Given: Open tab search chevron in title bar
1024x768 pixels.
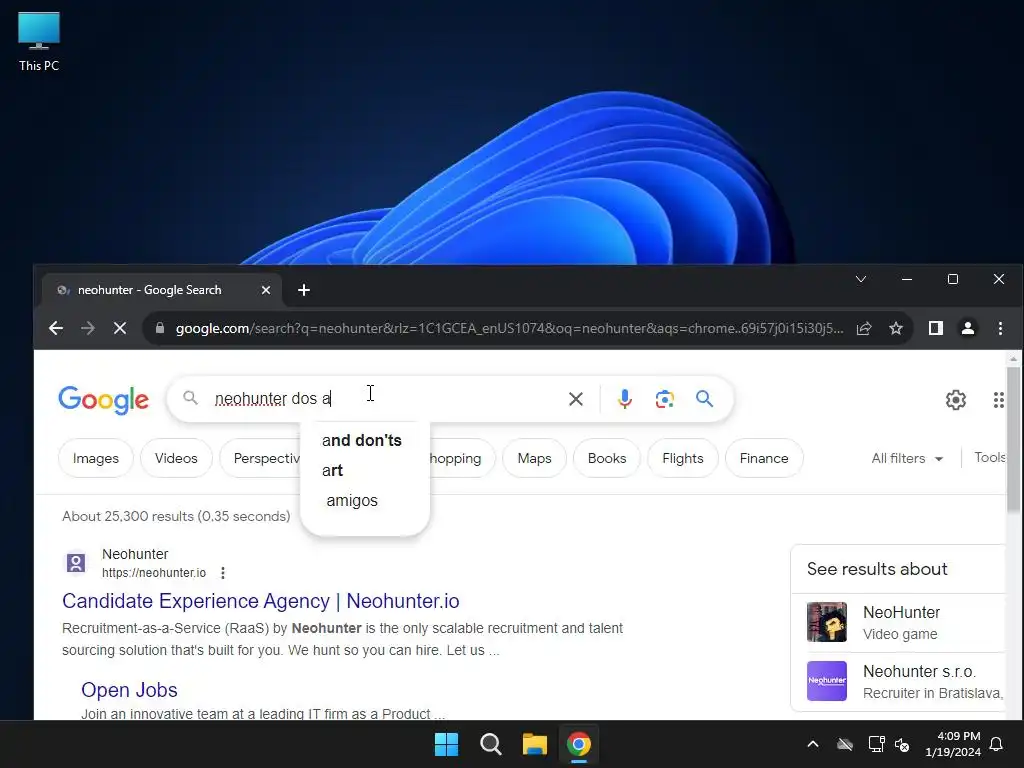Looking at the screenshot, I should (861, 280).
